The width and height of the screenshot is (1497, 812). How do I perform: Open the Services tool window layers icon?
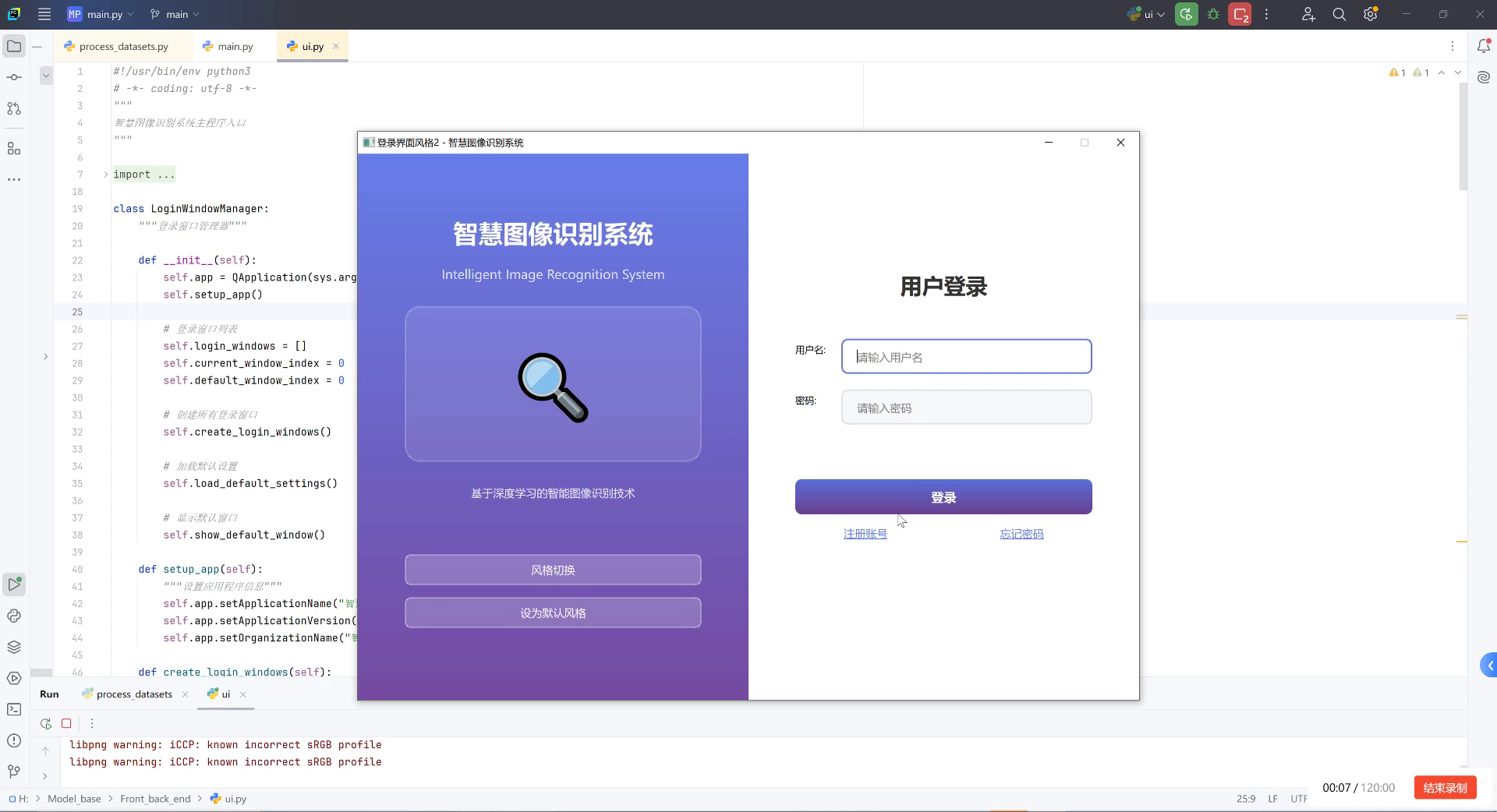14,646
